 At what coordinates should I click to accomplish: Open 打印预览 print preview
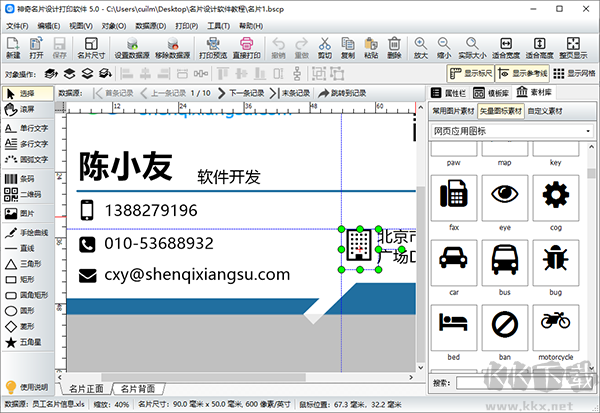point(213,48)
